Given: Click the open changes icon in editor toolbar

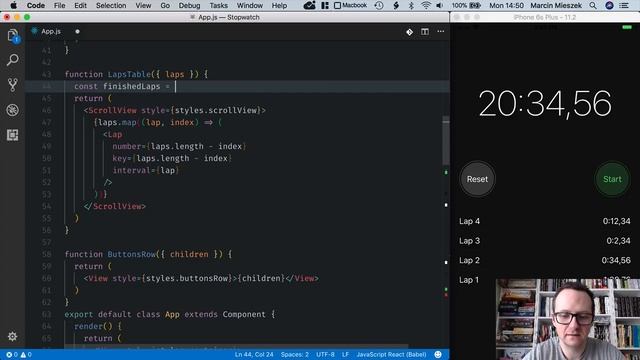Looking at the screenshot, I should point(409,32).
